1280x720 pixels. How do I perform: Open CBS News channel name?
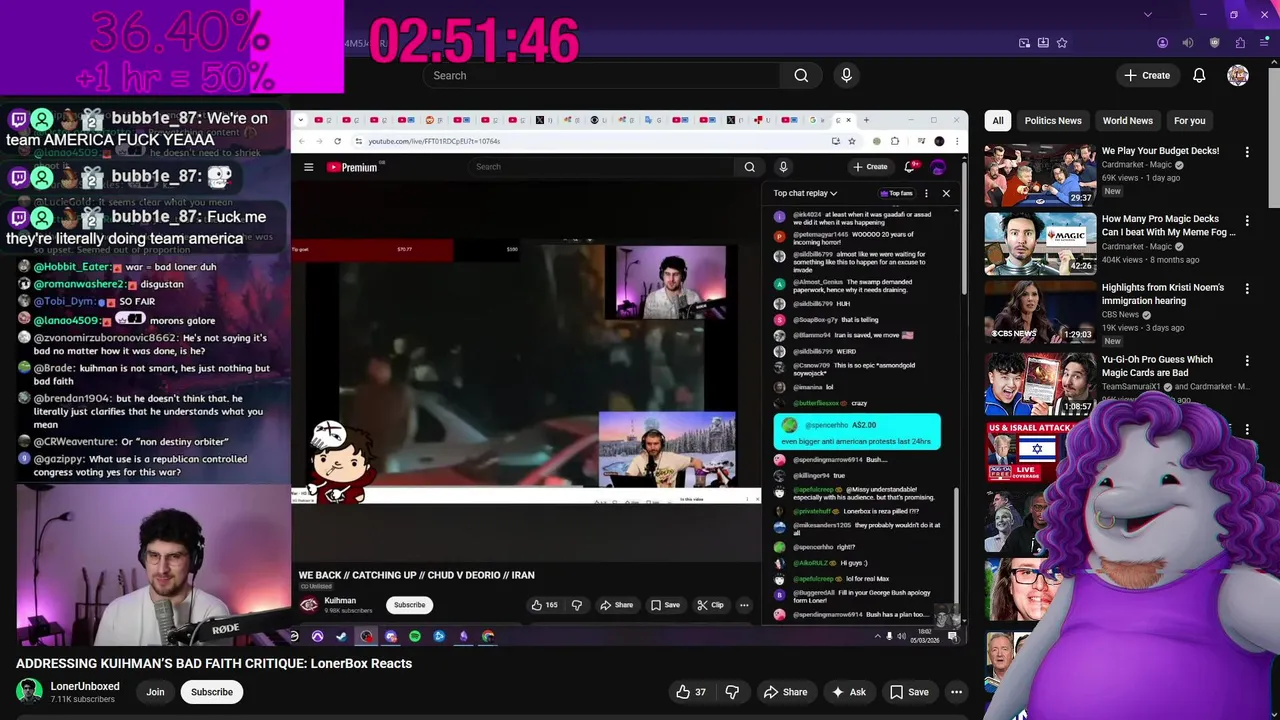1120,314
